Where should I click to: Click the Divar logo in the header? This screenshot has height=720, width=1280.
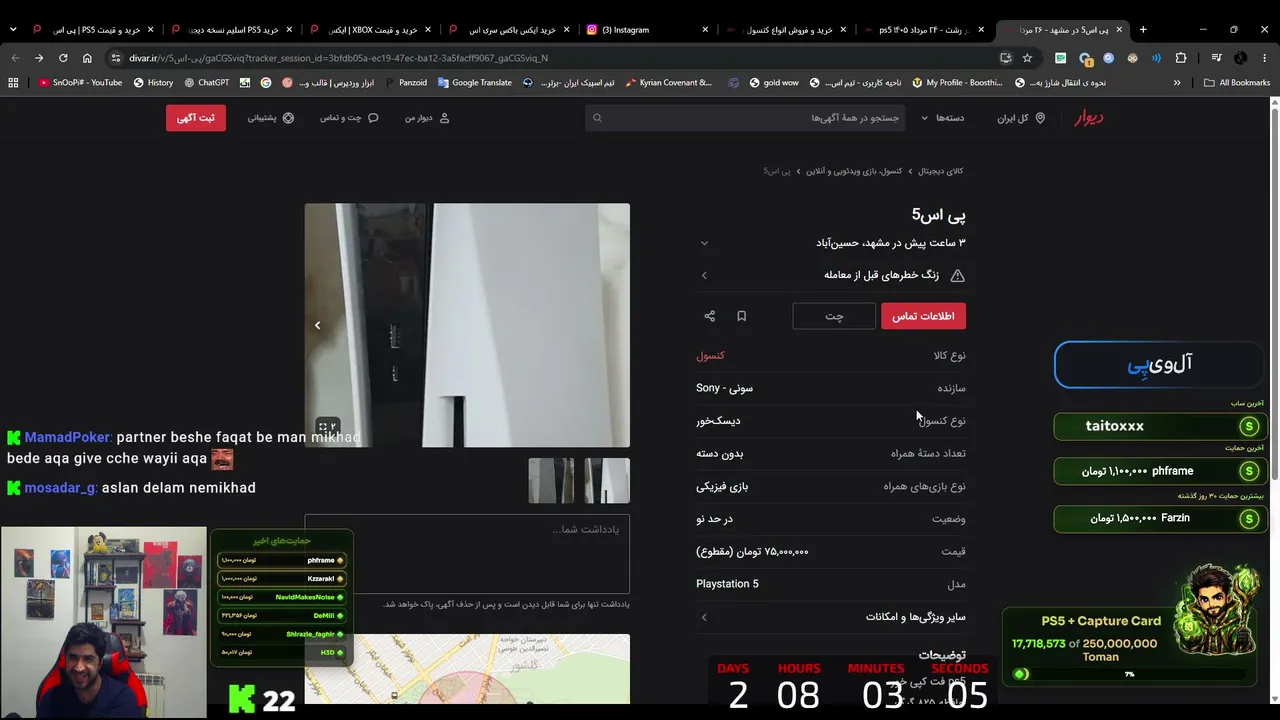click(1089, 118)
